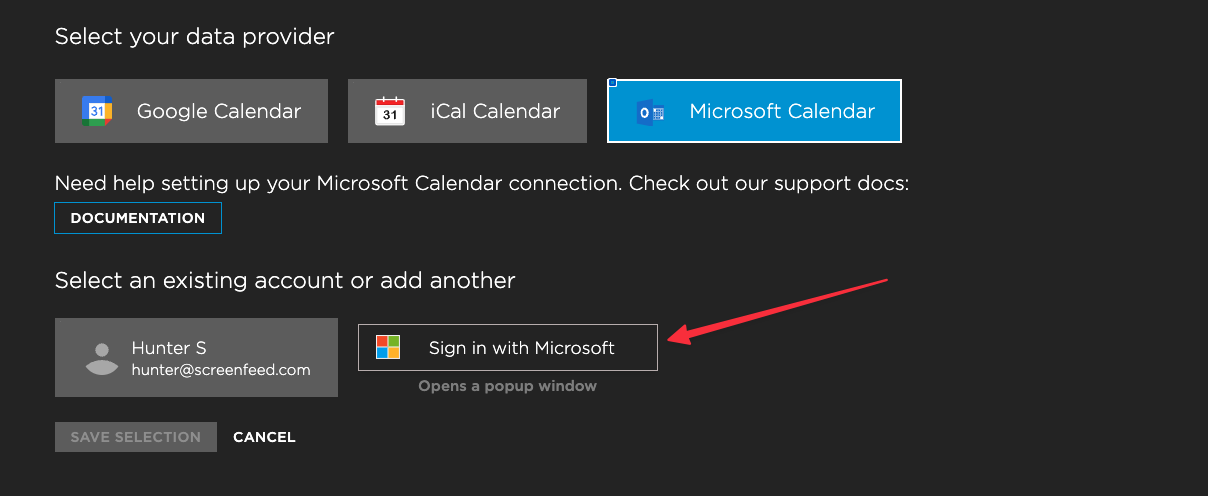Click the "Select your data provider" heading
This screenshot has width=1208, height=496.
tap(194, 37)
